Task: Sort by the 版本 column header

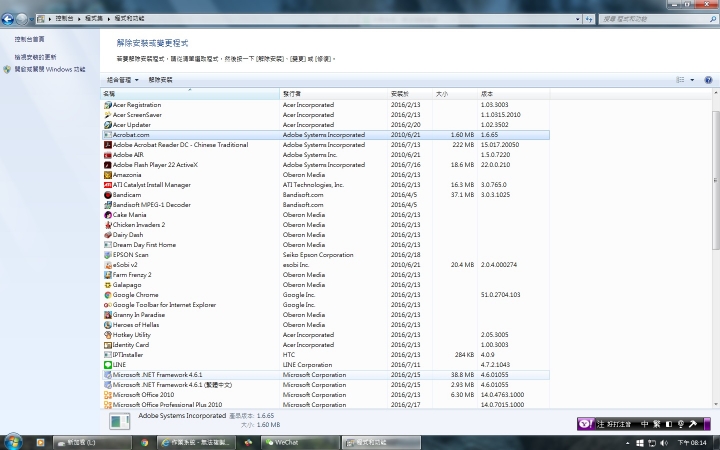Action: coord(513,94)
